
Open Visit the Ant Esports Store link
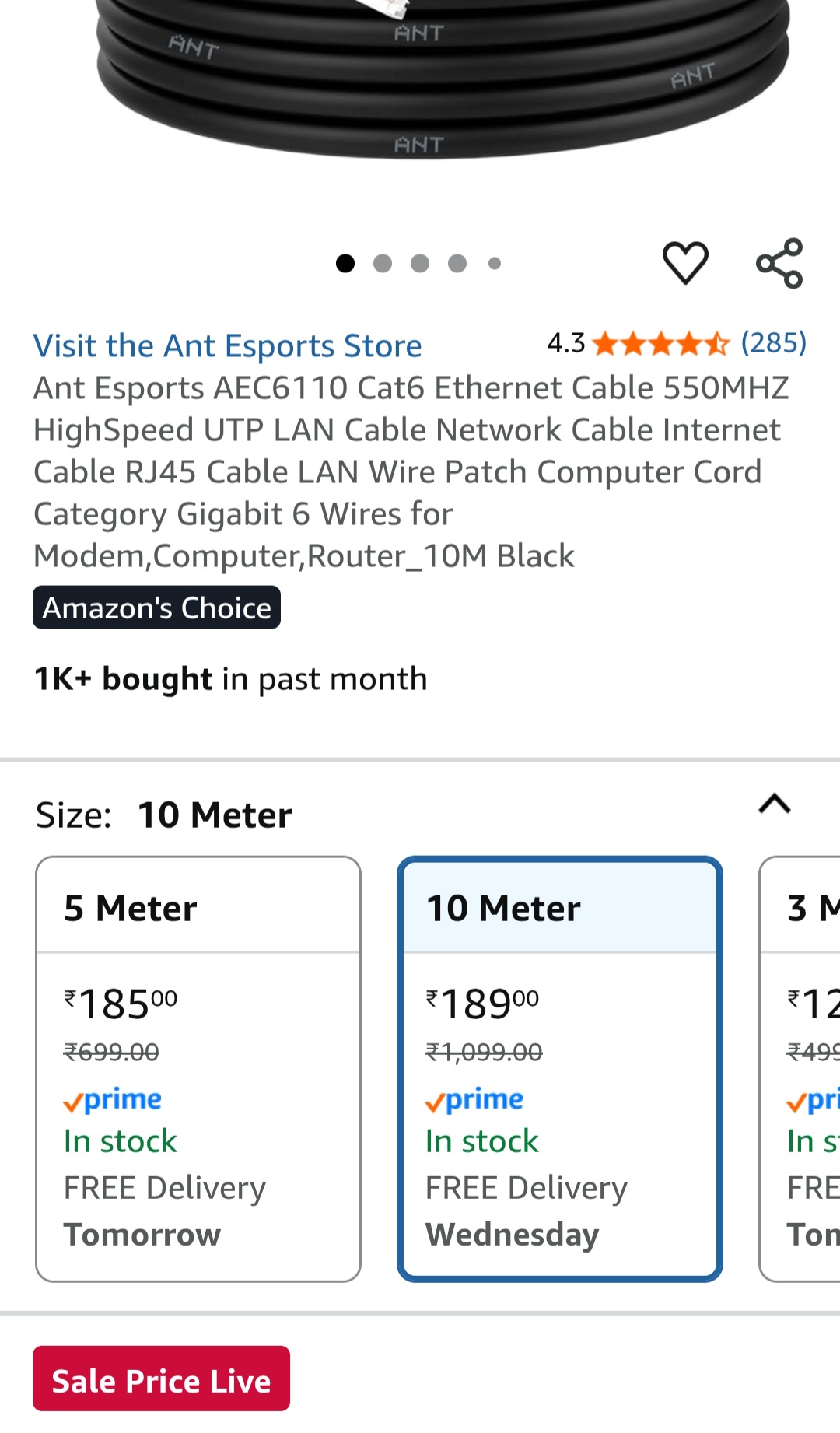pos(227,346)
